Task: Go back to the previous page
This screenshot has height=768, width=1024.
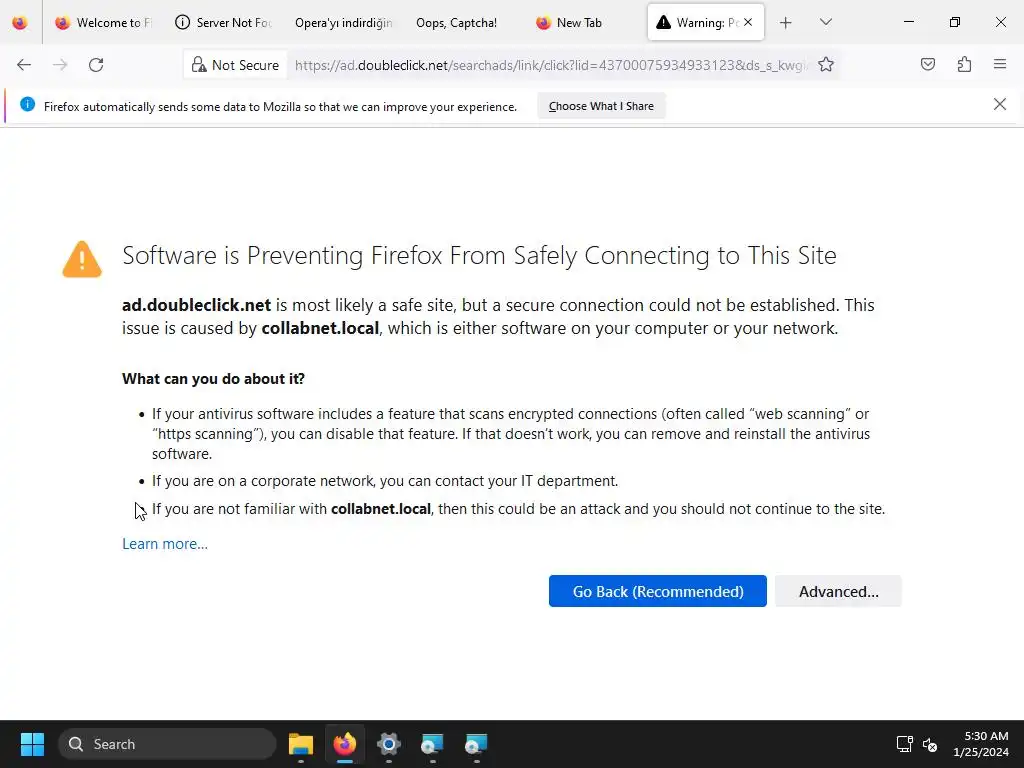Action: [x=24, y=65]
